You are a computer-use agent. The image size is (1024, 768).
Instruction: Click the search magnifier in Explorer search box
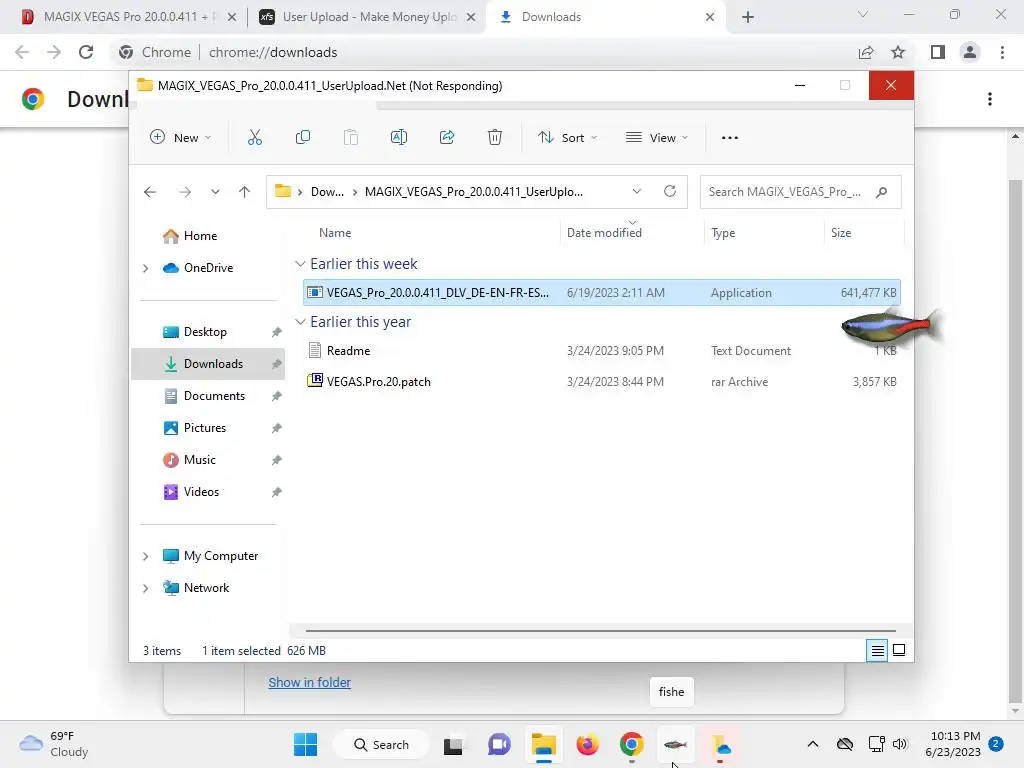(x=882, y=192)
